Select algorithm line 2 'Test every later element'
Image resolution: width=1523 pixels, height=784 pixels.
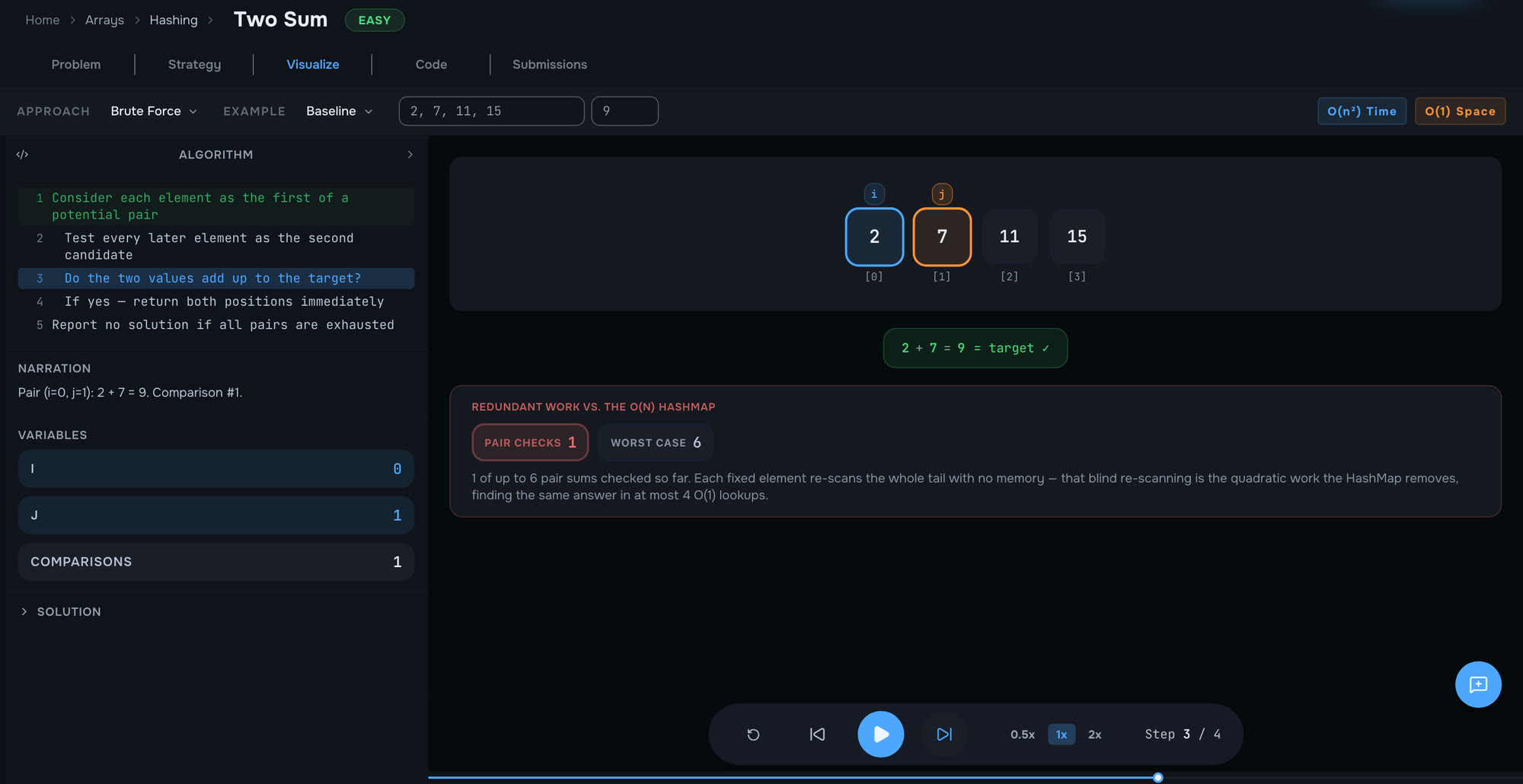click(x=216, y=247)
